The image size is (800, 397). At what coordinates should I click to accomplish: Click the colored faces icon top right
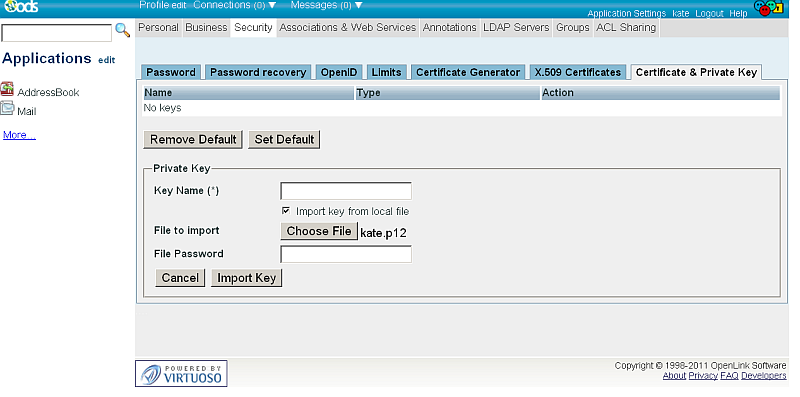[x=768, y=8]
